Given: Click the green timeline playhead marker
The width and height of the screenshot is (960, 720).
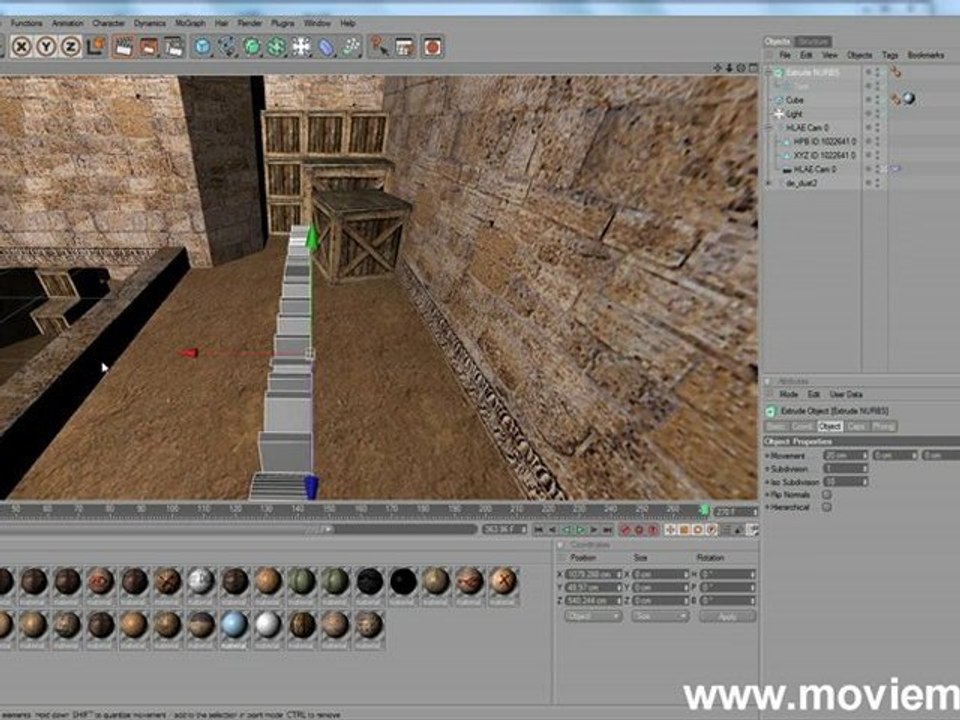Looking at the screenshot, I should [704, 509].
